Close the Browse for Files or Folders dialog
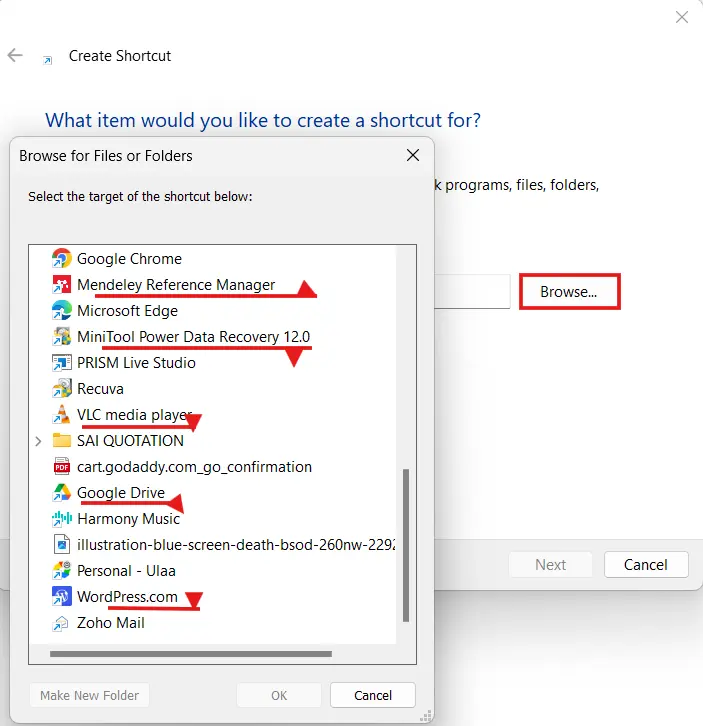Viewport: 703px width, 726px height. coord(413,155)
